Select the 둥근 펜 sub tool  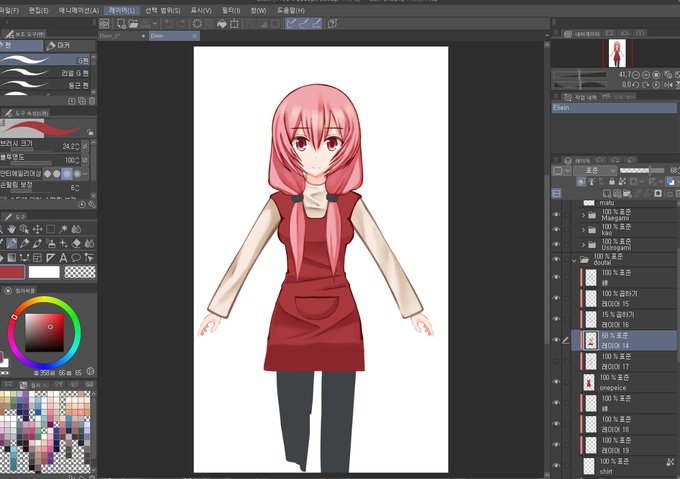[x=45, y=85]
